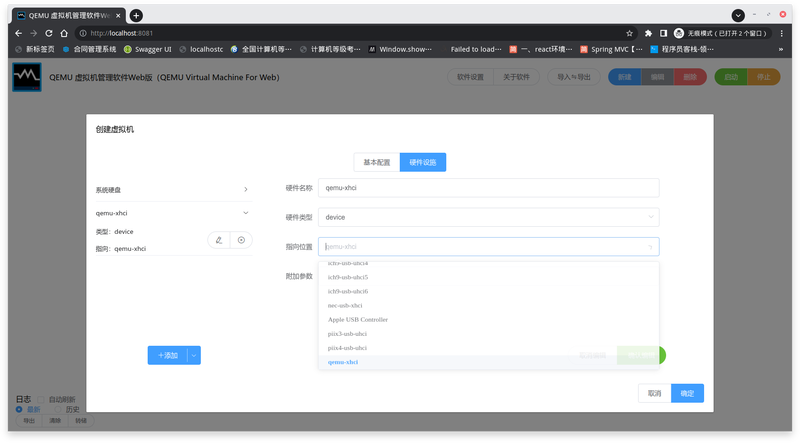Open 导入与导出 in the top toolbar
This screenshot has width=800, height=443.
coord(574,77)
